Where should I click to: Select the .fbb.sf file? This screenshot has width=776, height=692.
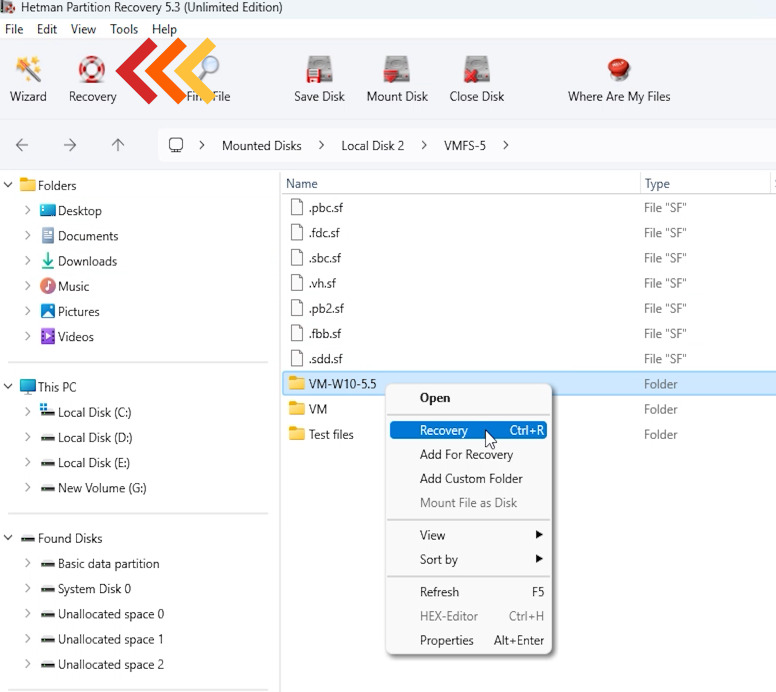[325, 334]
